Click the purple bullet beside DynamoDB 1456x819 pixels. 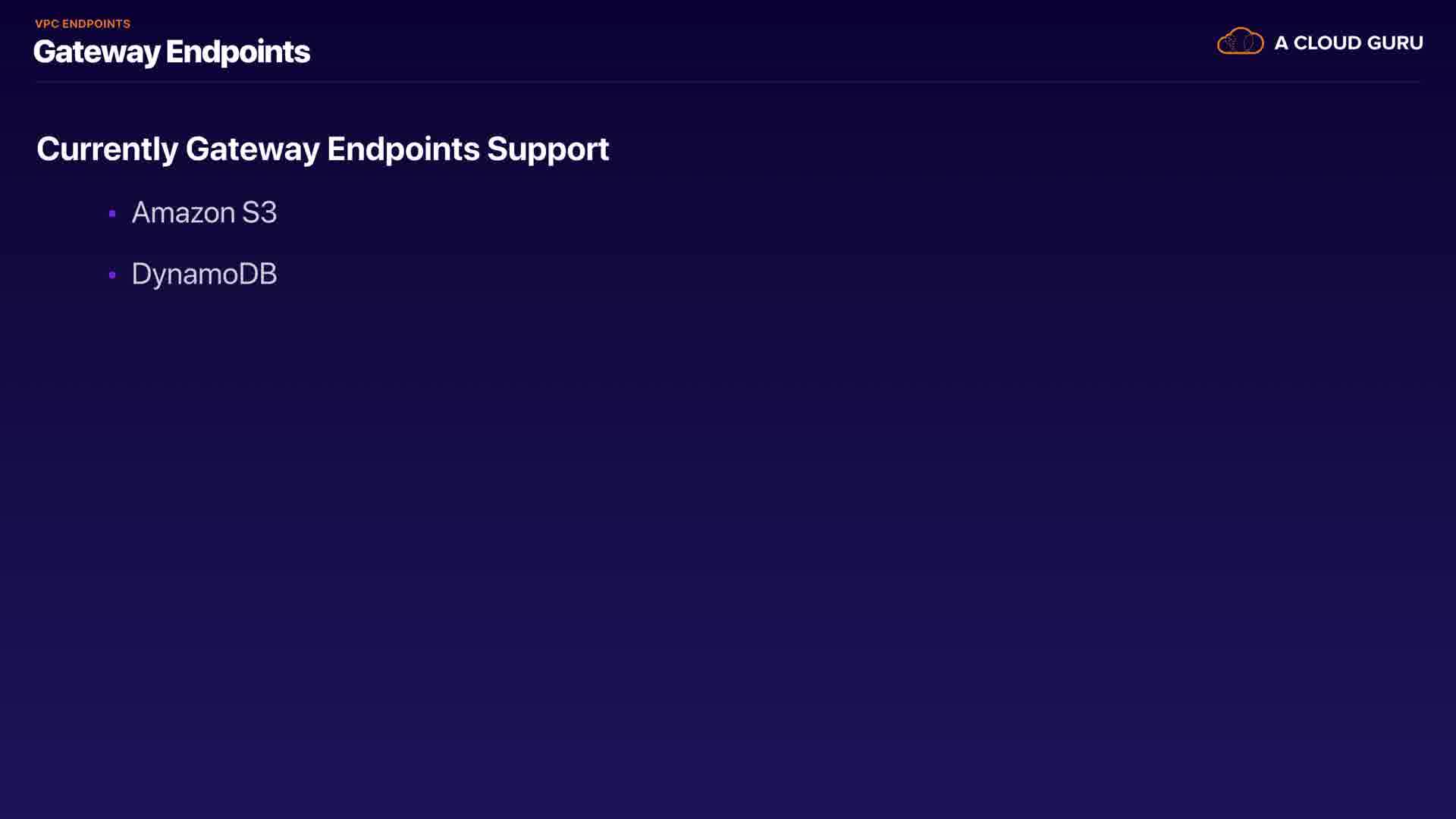(x=112, y=275)
